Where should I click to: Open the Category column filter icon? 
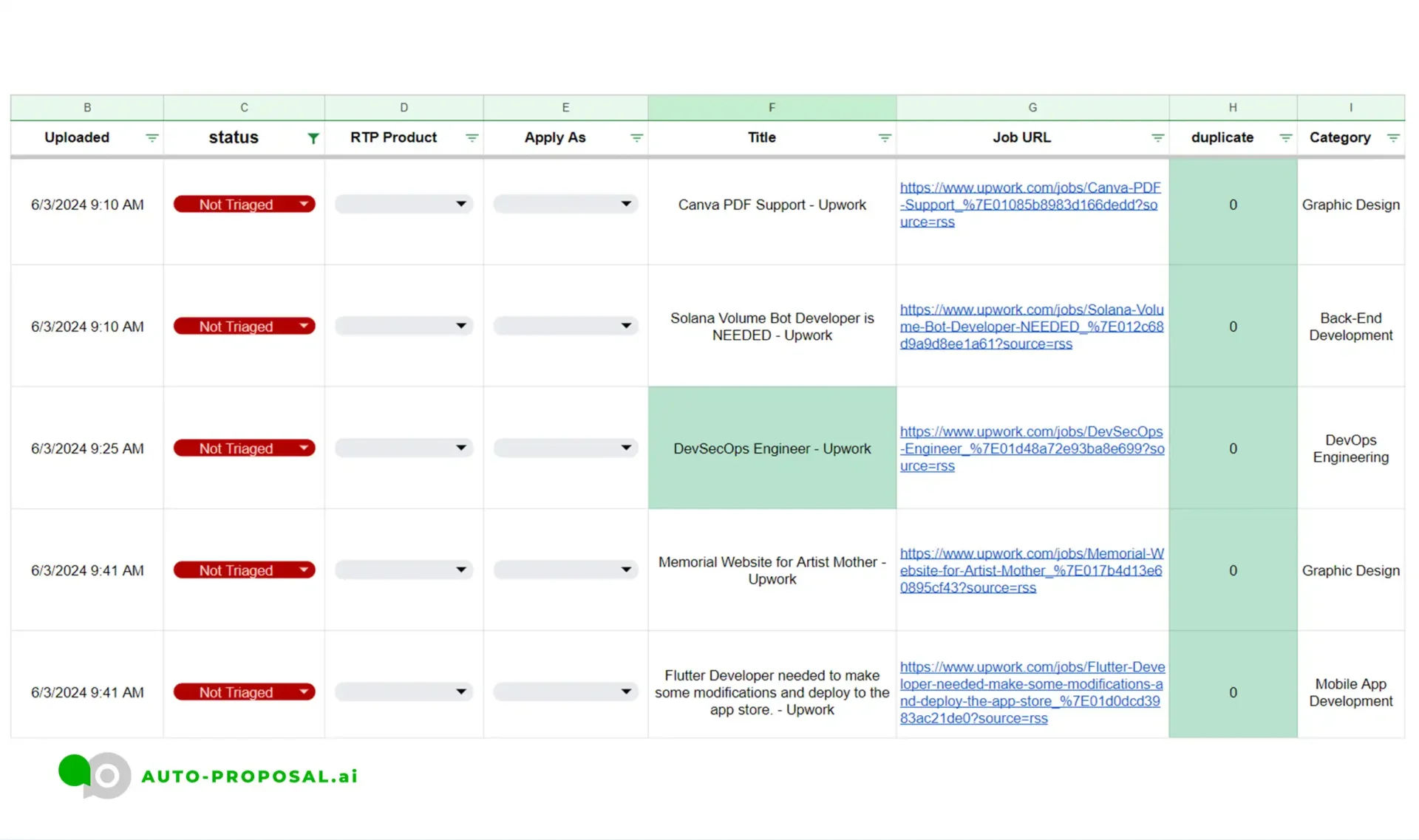click(1393, 138)
